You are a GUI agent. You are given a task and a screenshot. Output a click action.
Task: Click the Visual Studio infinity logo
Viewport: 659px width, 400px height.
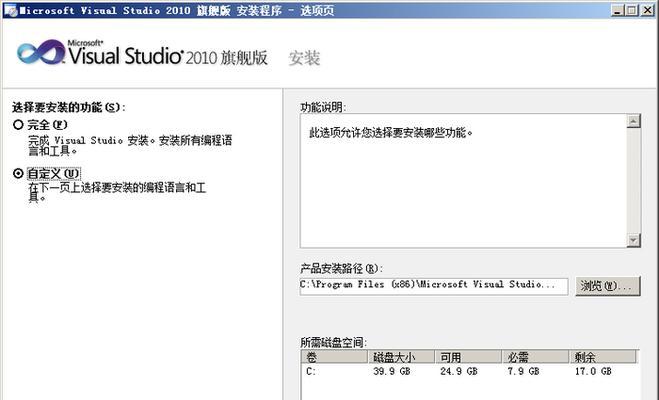click(41, 52)
